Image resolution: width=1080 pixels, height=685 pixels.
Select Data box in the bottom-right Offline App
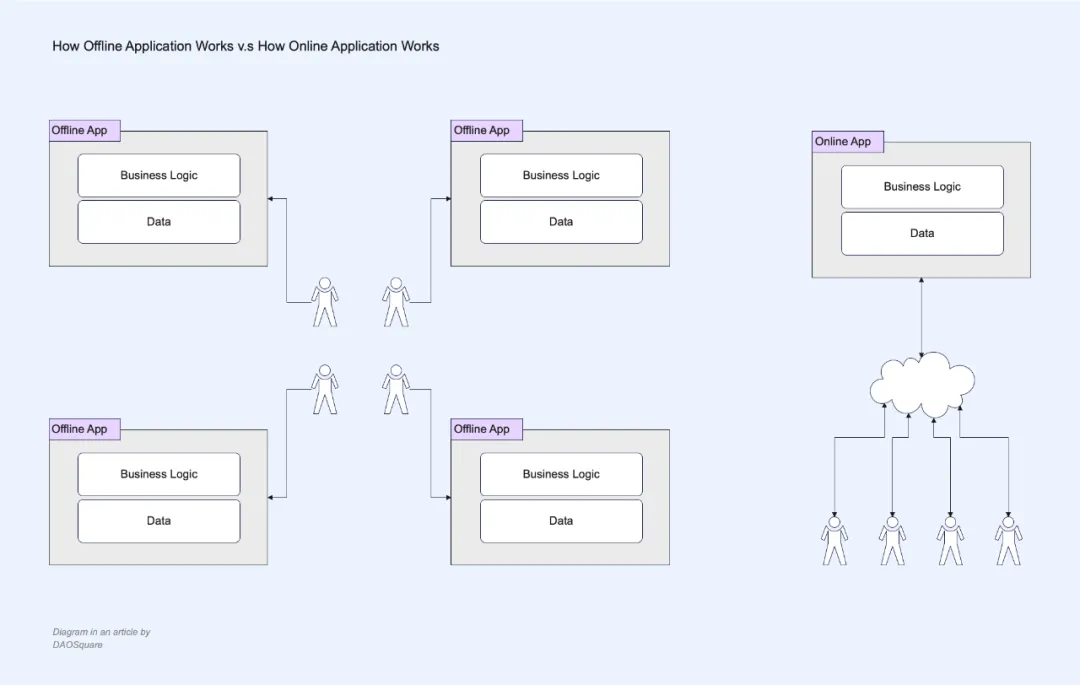(561, 521)
